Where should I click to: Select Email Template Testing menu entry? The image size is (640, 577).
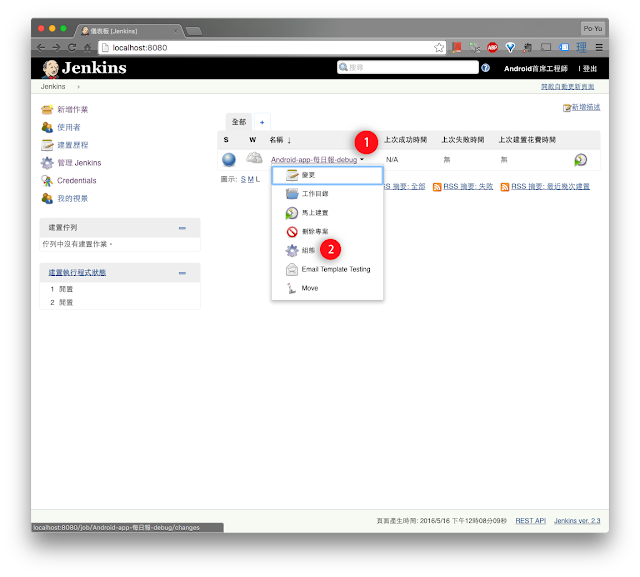point(327,269)
